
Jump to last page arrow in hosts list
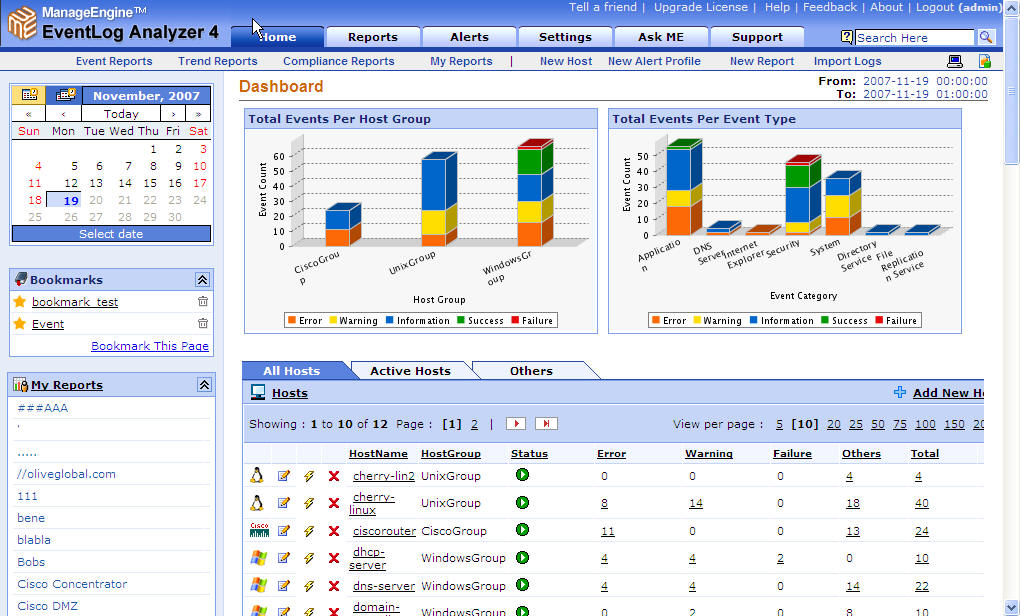pyautogui.click(x=546, y=423)
